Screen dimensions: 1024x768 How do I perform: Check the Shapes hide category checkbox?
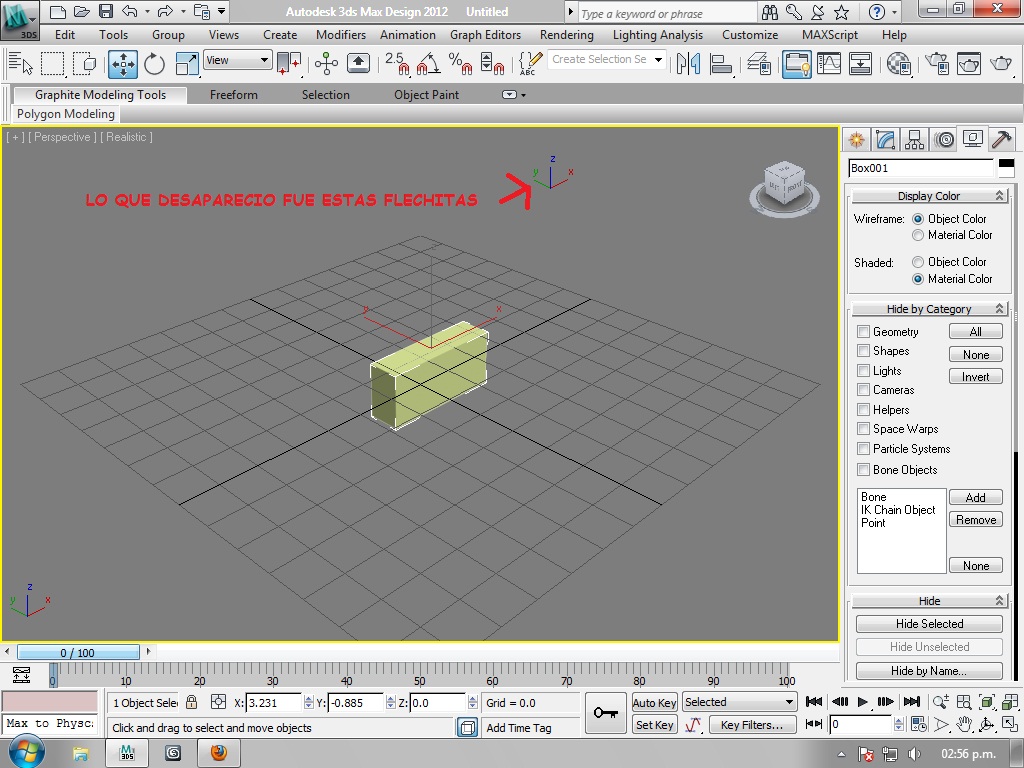[x=863, y=351]
